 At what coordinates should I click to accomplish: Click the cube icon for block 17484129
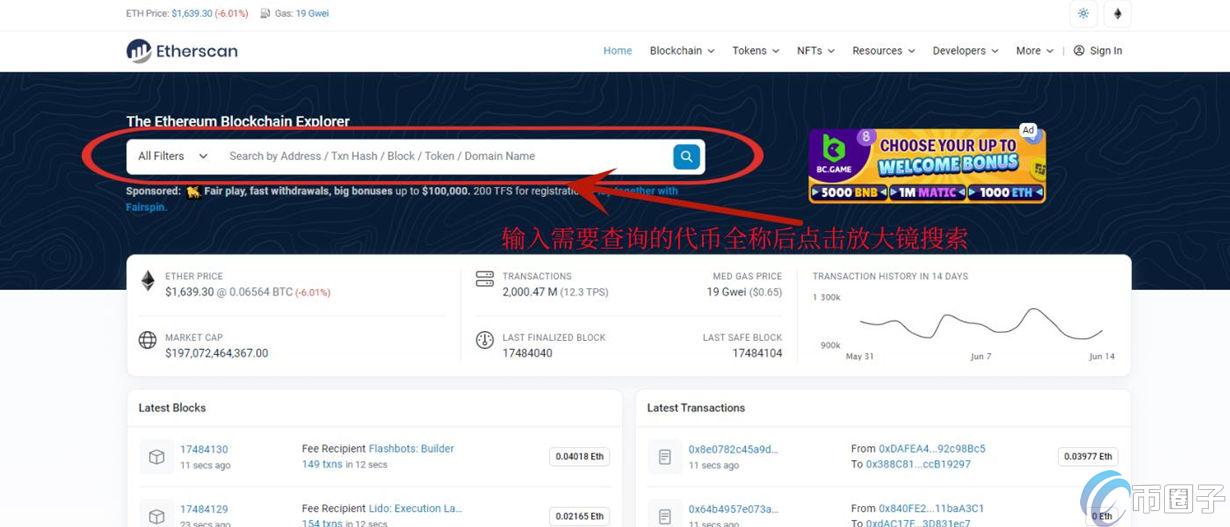157,515
